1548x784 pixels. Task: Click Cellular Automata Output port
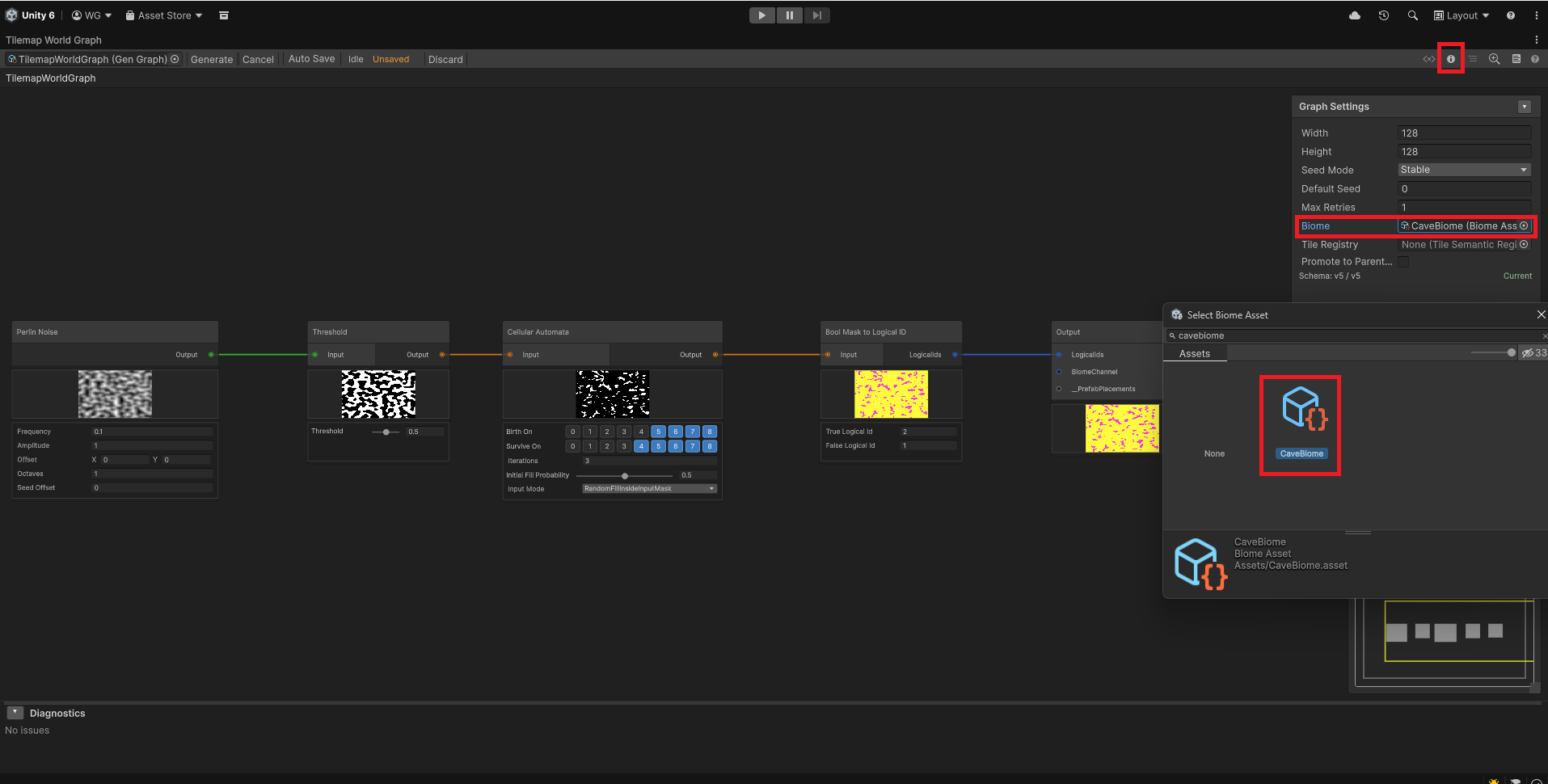(x=715, y=355)
